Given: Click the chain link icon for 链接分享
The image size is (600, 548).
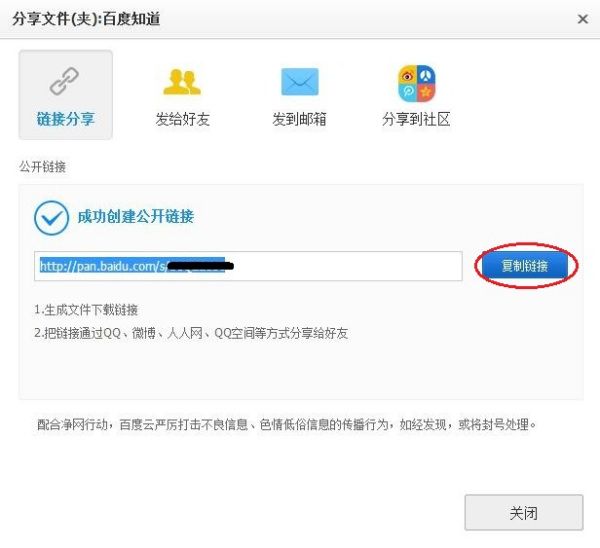Looking at the screenshot, I should [64, 81].
